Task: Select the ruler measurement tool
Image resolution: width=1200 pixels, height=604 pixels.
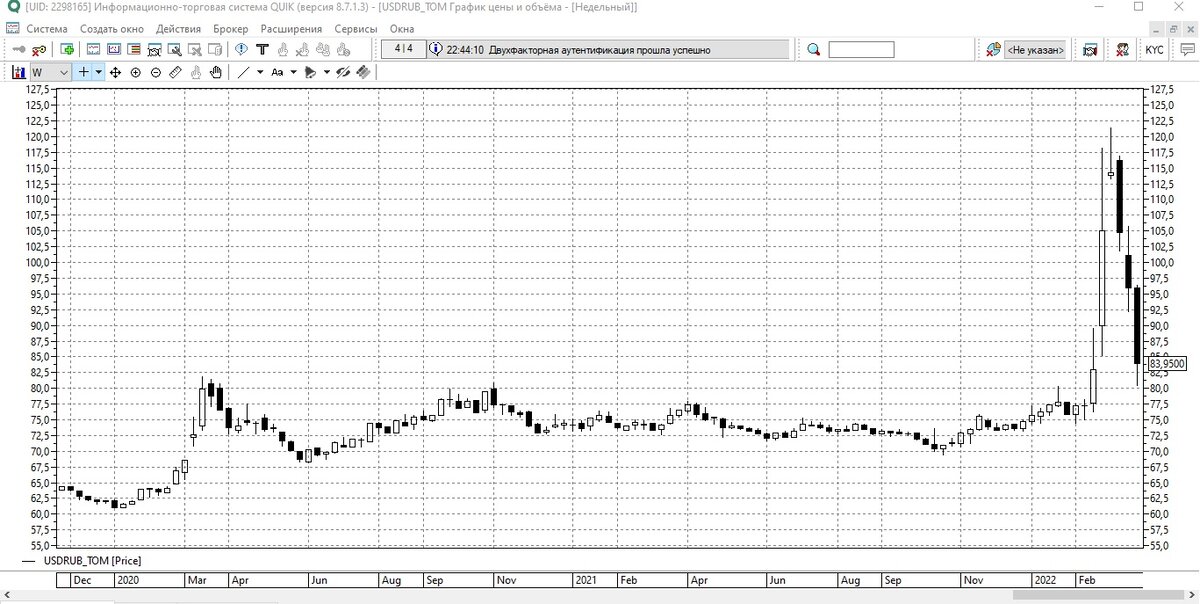Action: point(175,72)
